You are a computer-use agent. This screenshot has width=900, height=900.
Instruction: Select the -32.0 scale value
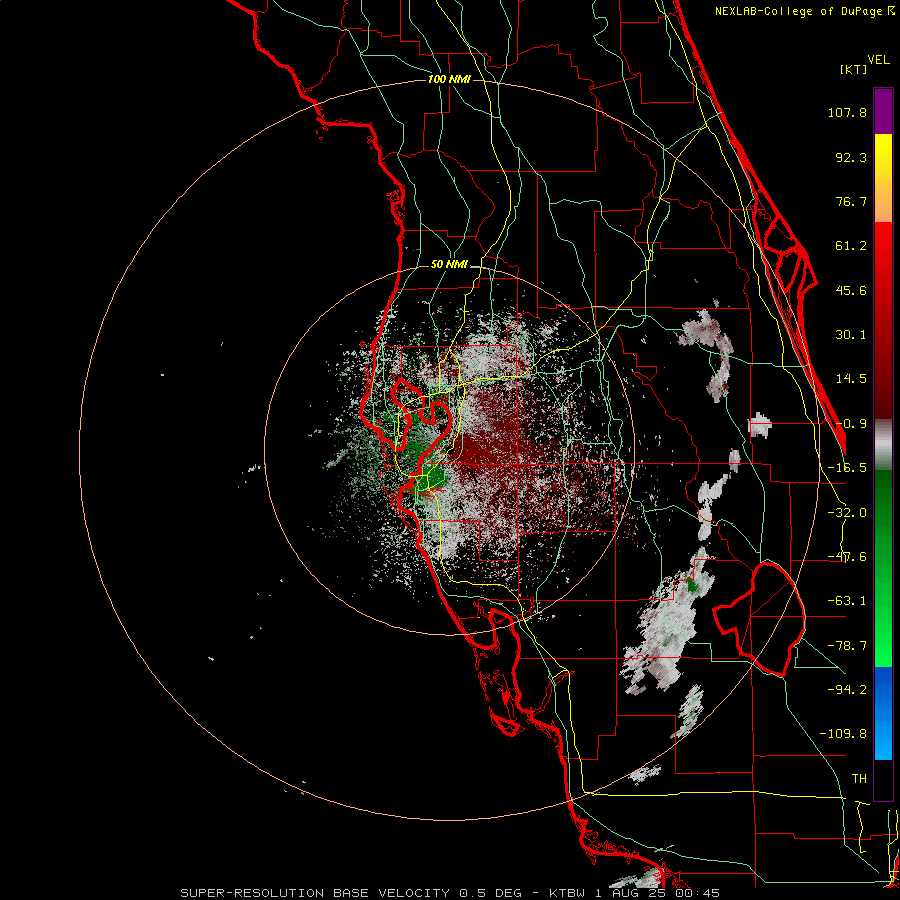(x=847, y=513)
